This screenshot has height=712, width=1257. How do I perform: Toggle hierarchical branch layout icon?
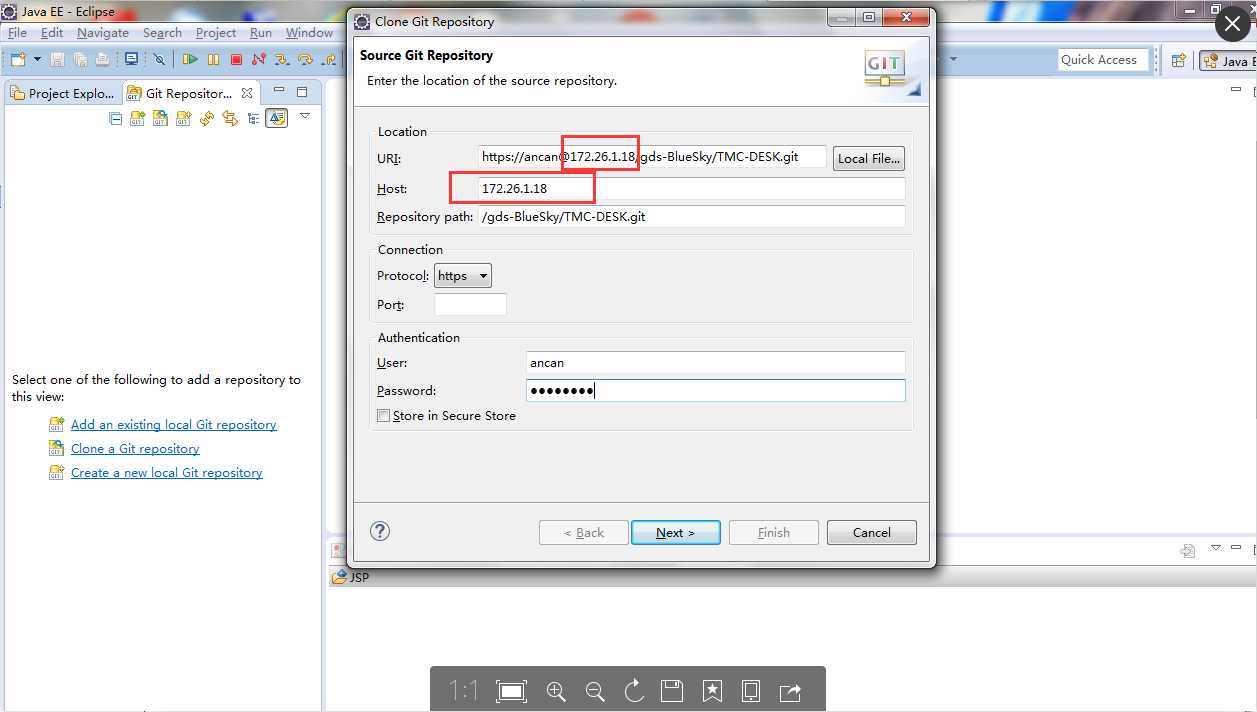pyautogui.click(x=253, y=118)
